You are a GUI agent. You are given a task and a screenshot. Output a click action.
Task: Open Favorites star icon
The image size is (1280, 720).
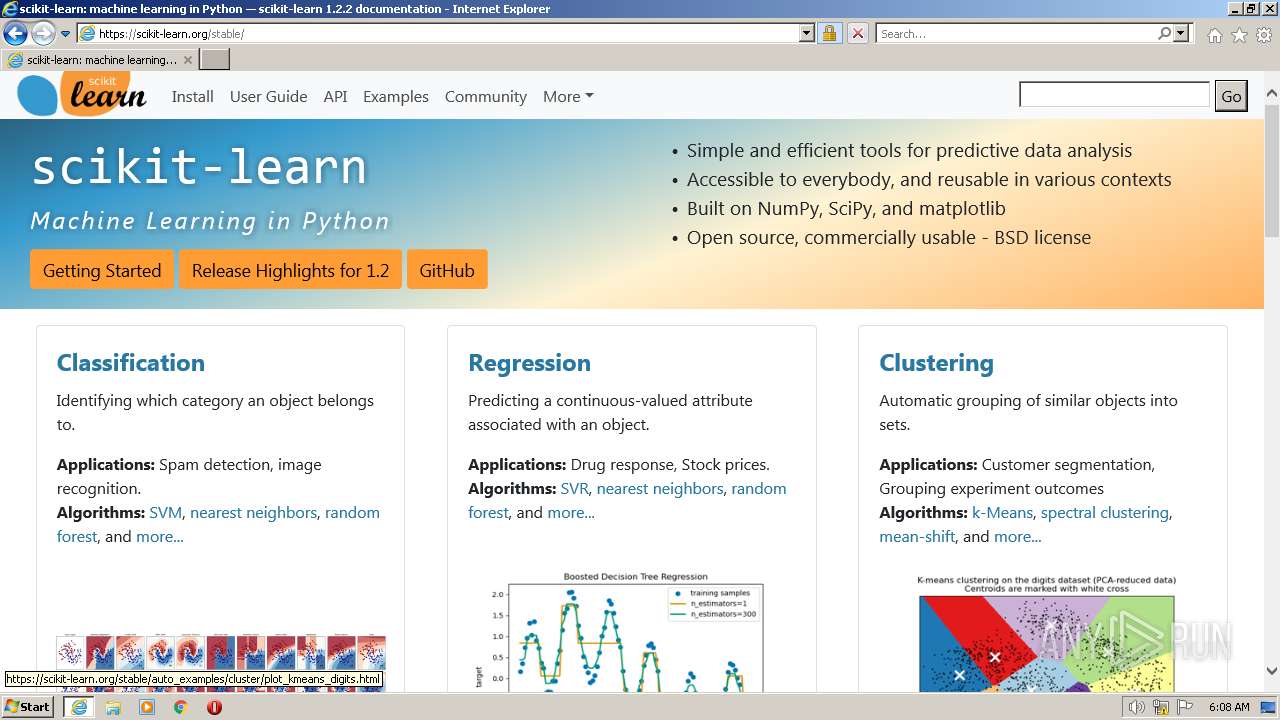pos(1239,35)
